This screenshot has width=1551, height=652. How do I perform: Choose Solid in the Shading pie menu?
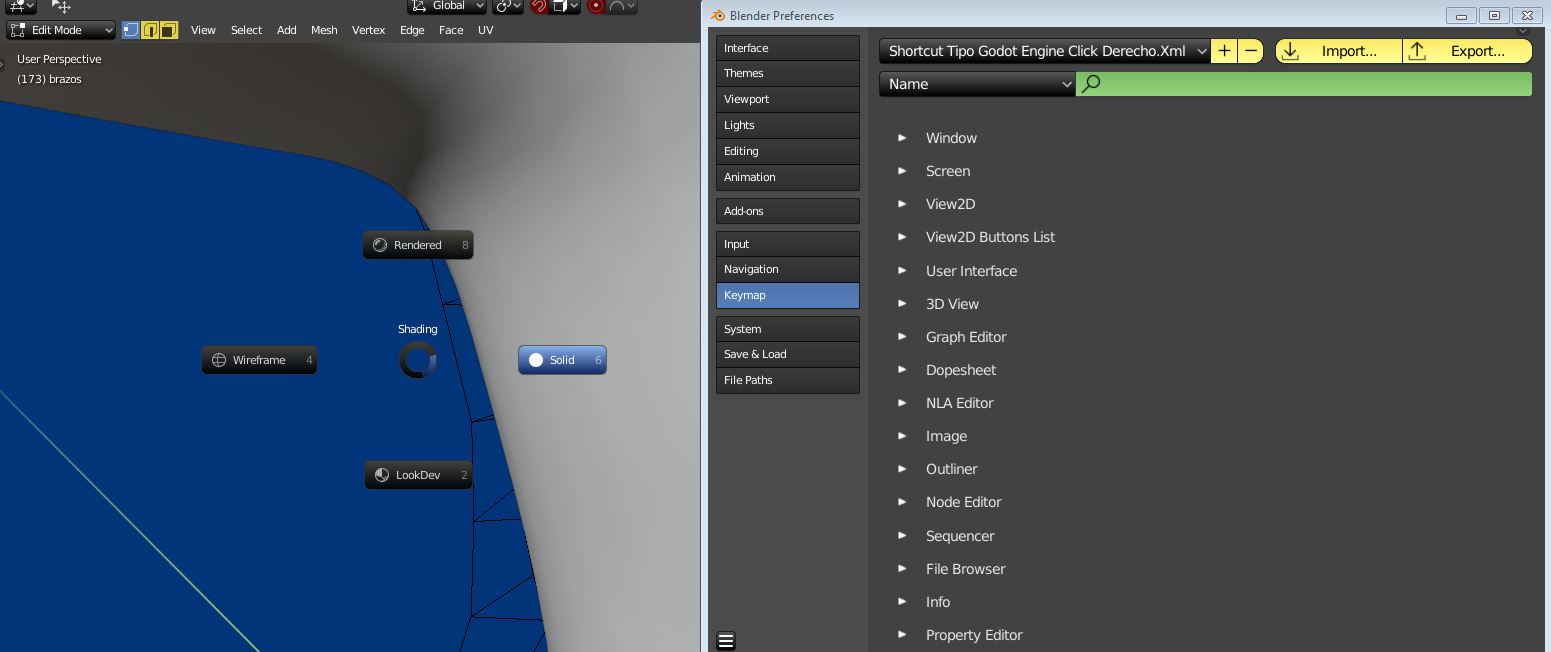point(562,360)
